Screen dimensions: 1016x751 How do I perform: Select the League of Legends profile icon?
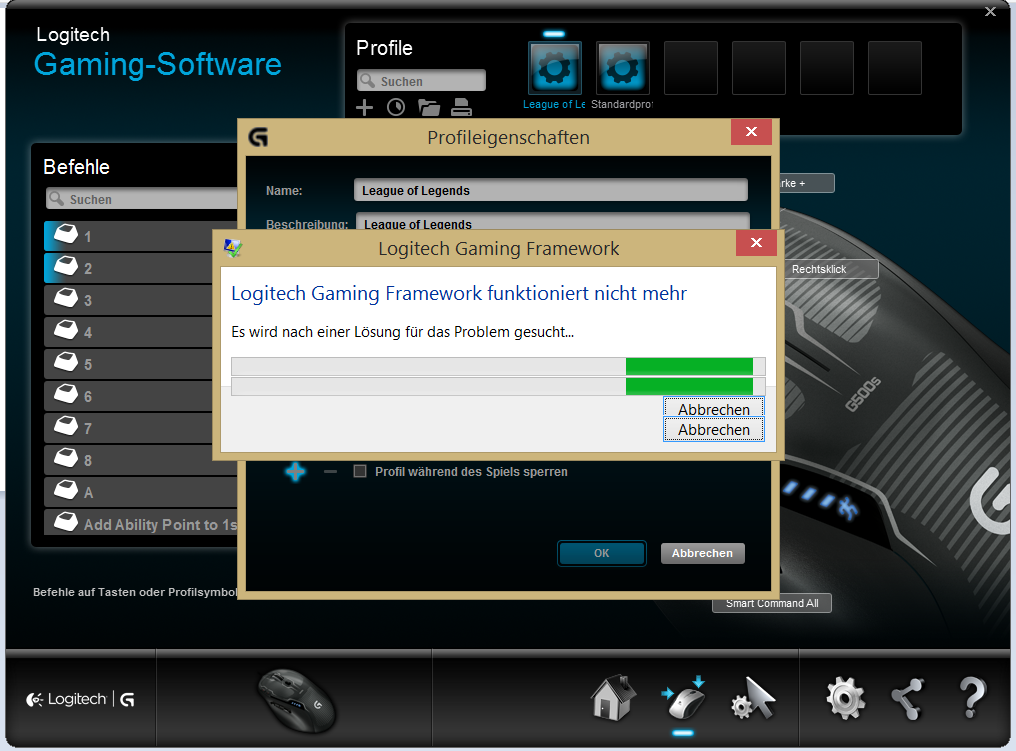click(555, 68)
